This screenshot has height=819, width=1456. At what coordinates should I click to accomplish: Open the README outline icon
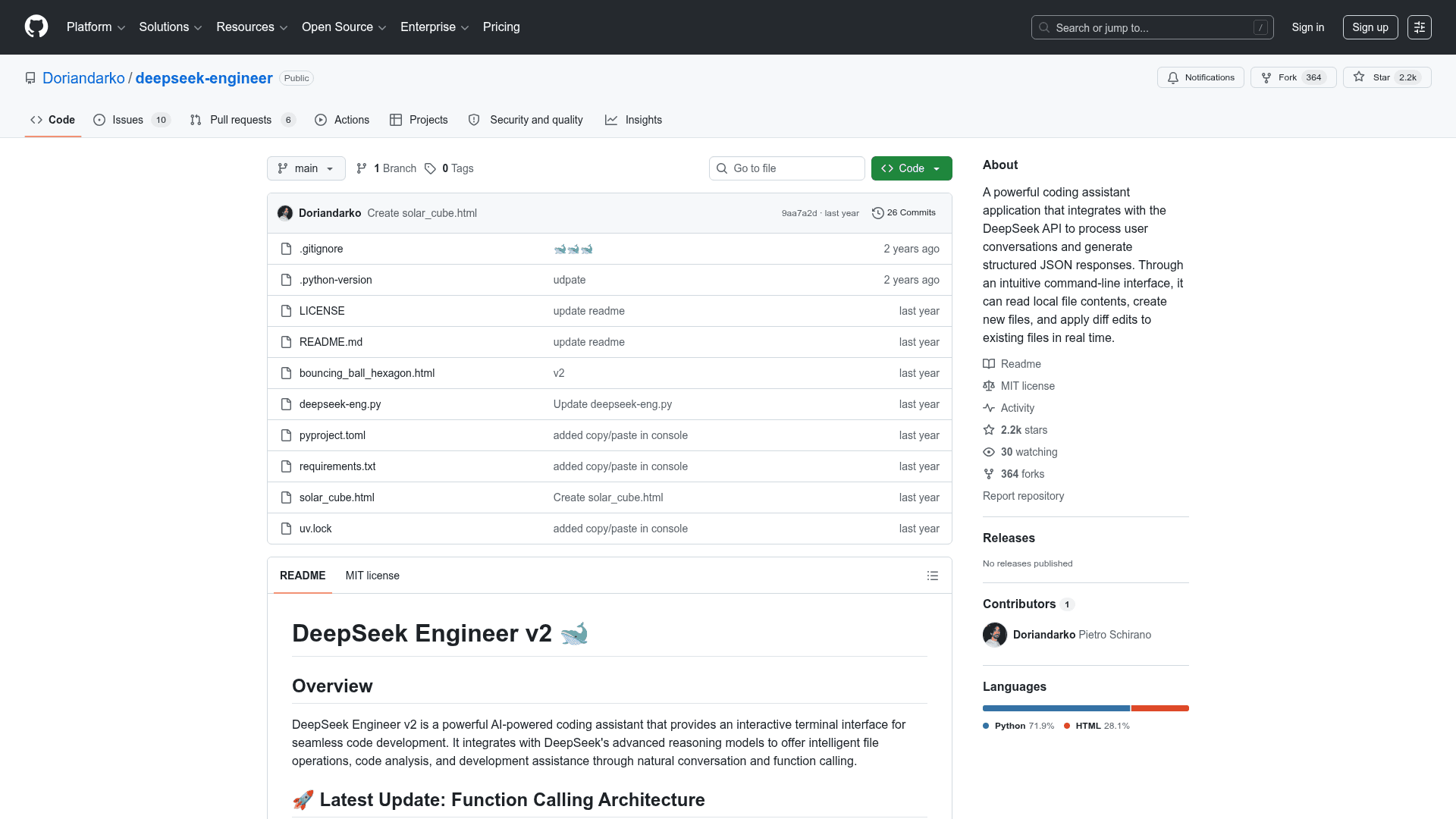point(933,576)
